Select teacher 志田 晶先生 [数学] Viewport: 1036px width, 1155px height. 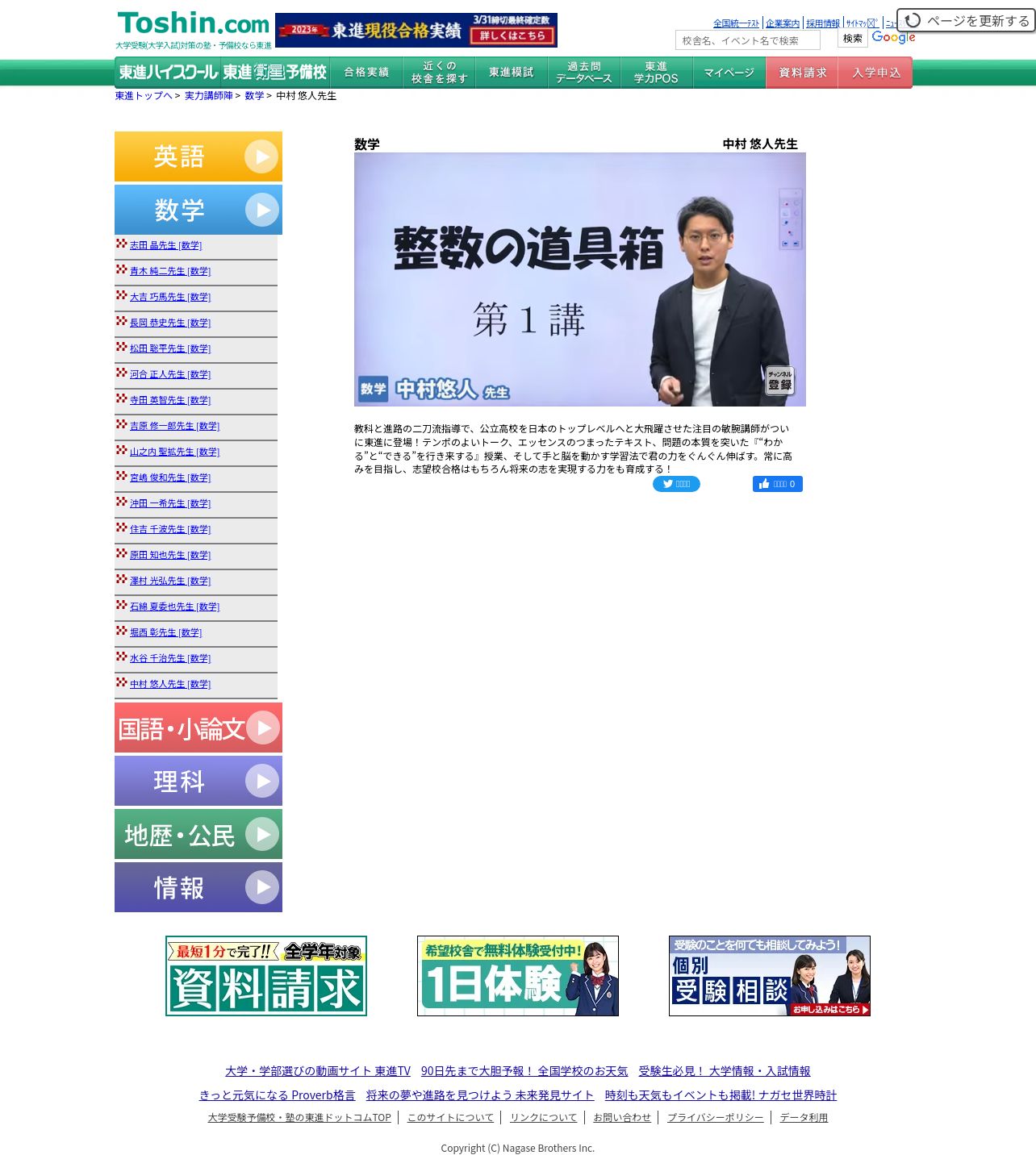[x=165, y=245]
